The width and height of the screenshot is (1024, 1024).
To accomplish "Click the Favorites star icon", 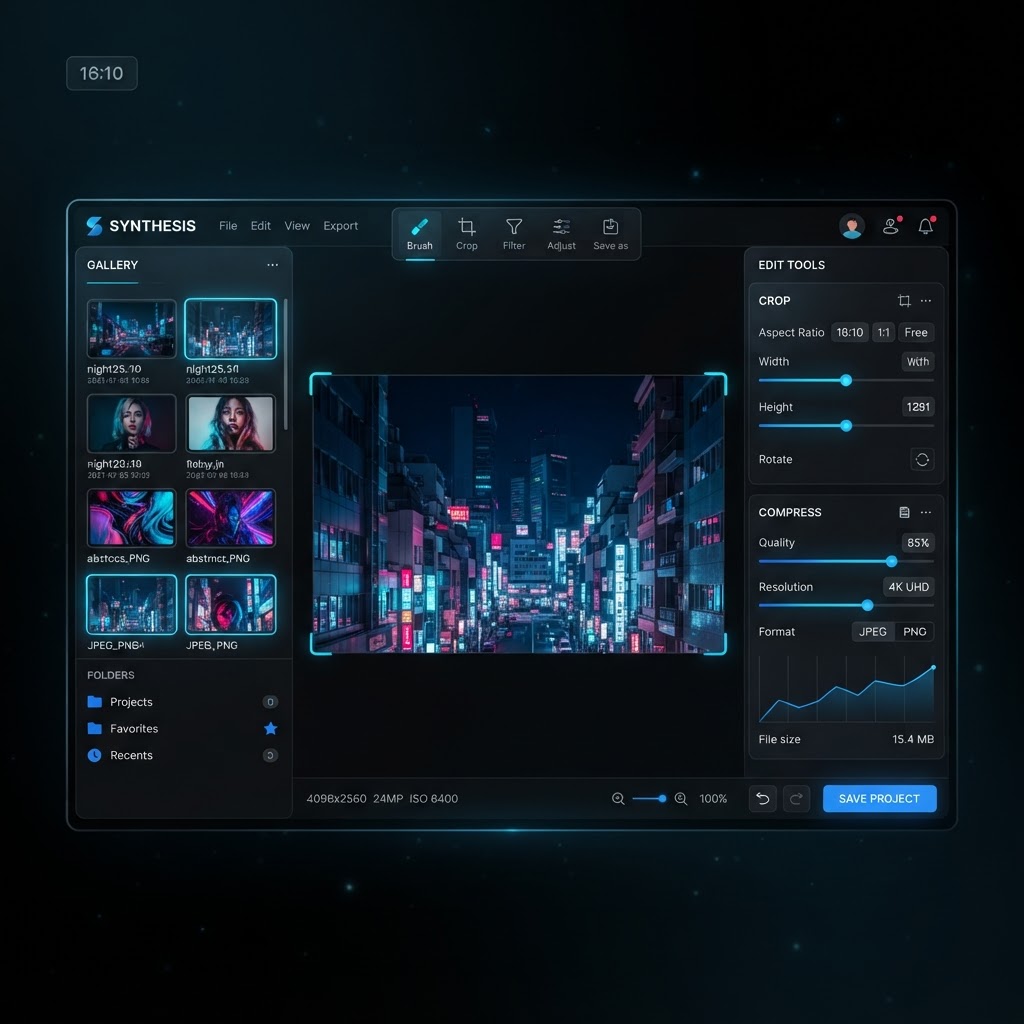I will click(x=270, y=728).
